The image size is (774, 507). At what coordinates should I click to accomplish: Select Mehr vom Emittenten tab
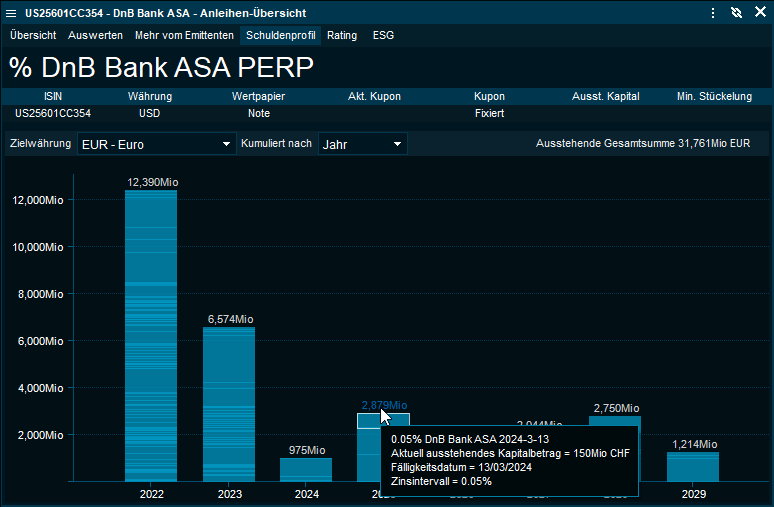point(185,35)
